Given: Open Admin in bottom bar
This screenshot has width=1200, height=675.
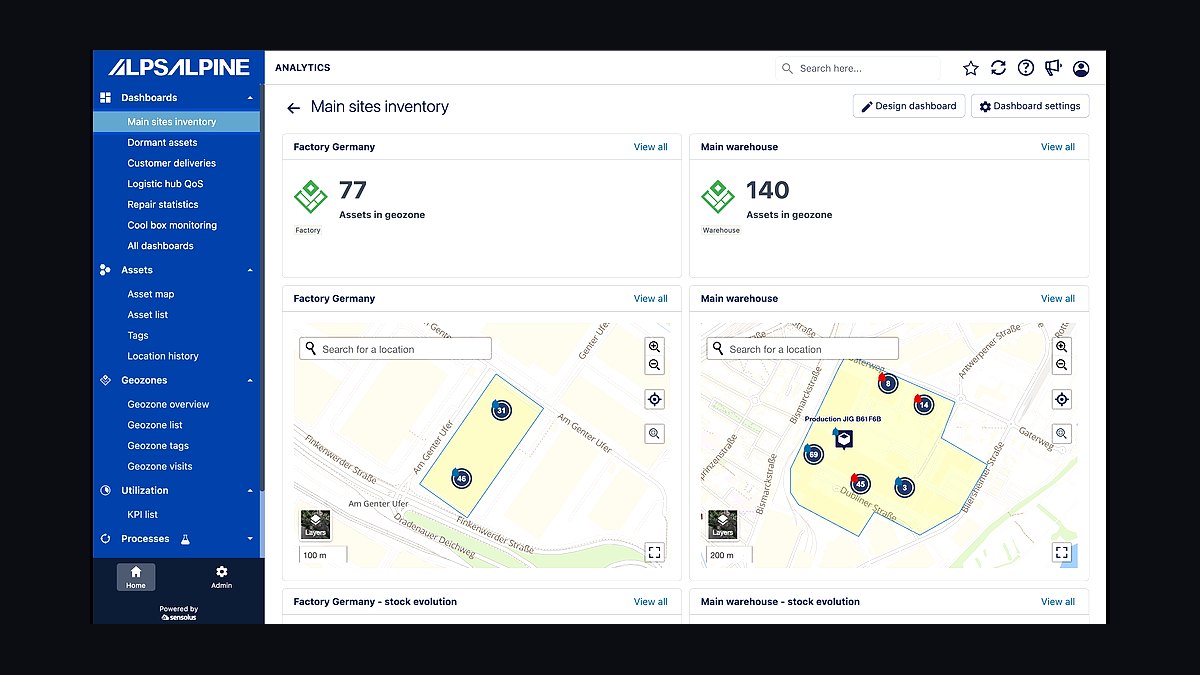Looking at the screenshot, I should pyautogui.click(x=221, y=577).
